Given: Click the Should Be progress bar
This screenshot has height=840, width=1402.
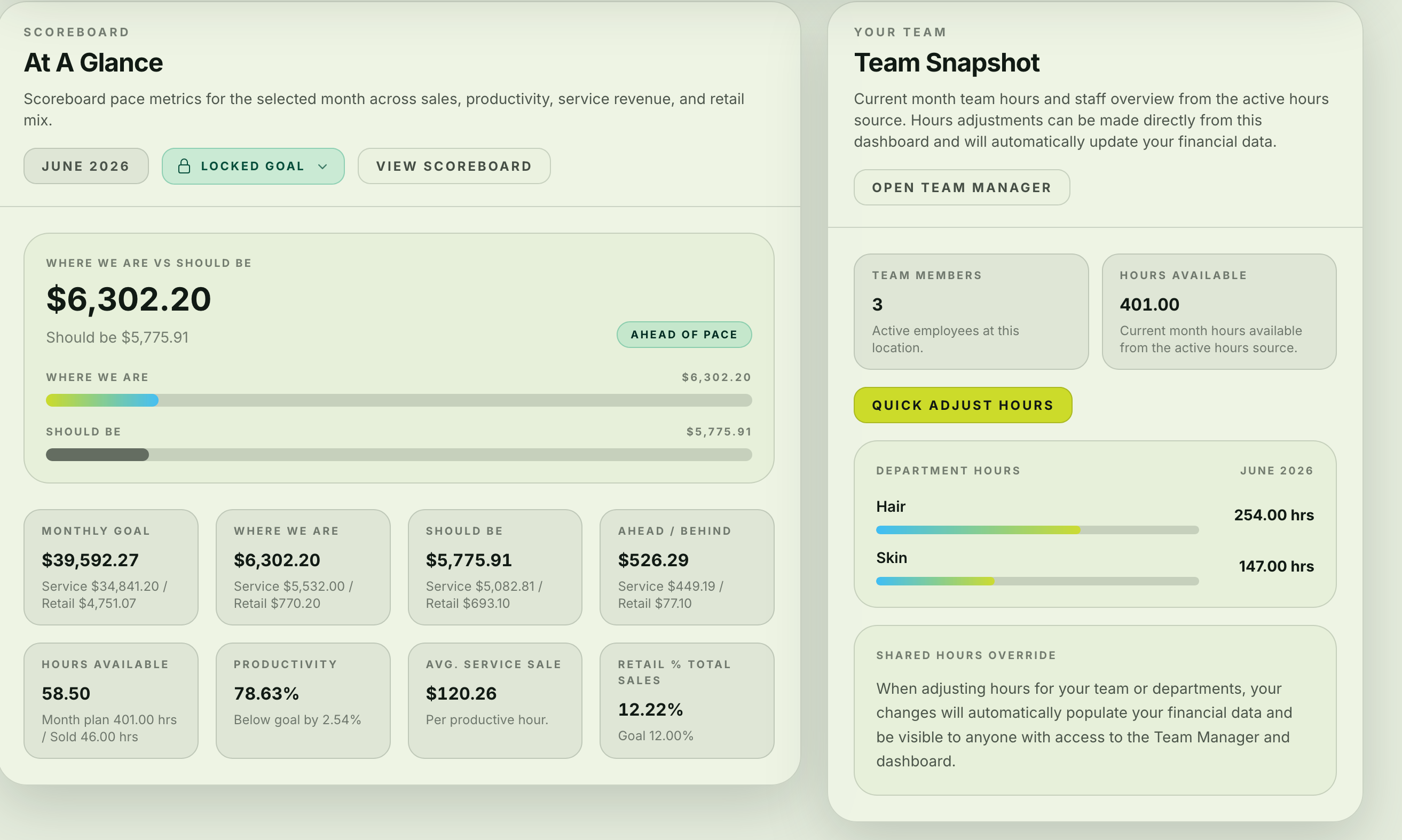Looking at the screenshot, I should coord(399,455).
